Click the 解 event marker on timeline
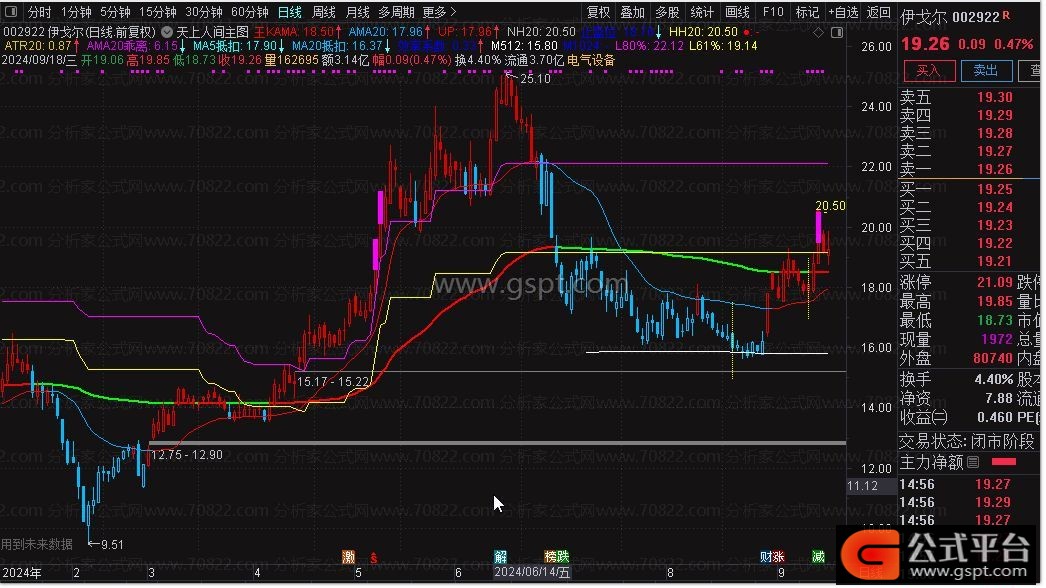The width and height of the screenshot is (1046, 588). pyautogui.click(x=500, y=557)
